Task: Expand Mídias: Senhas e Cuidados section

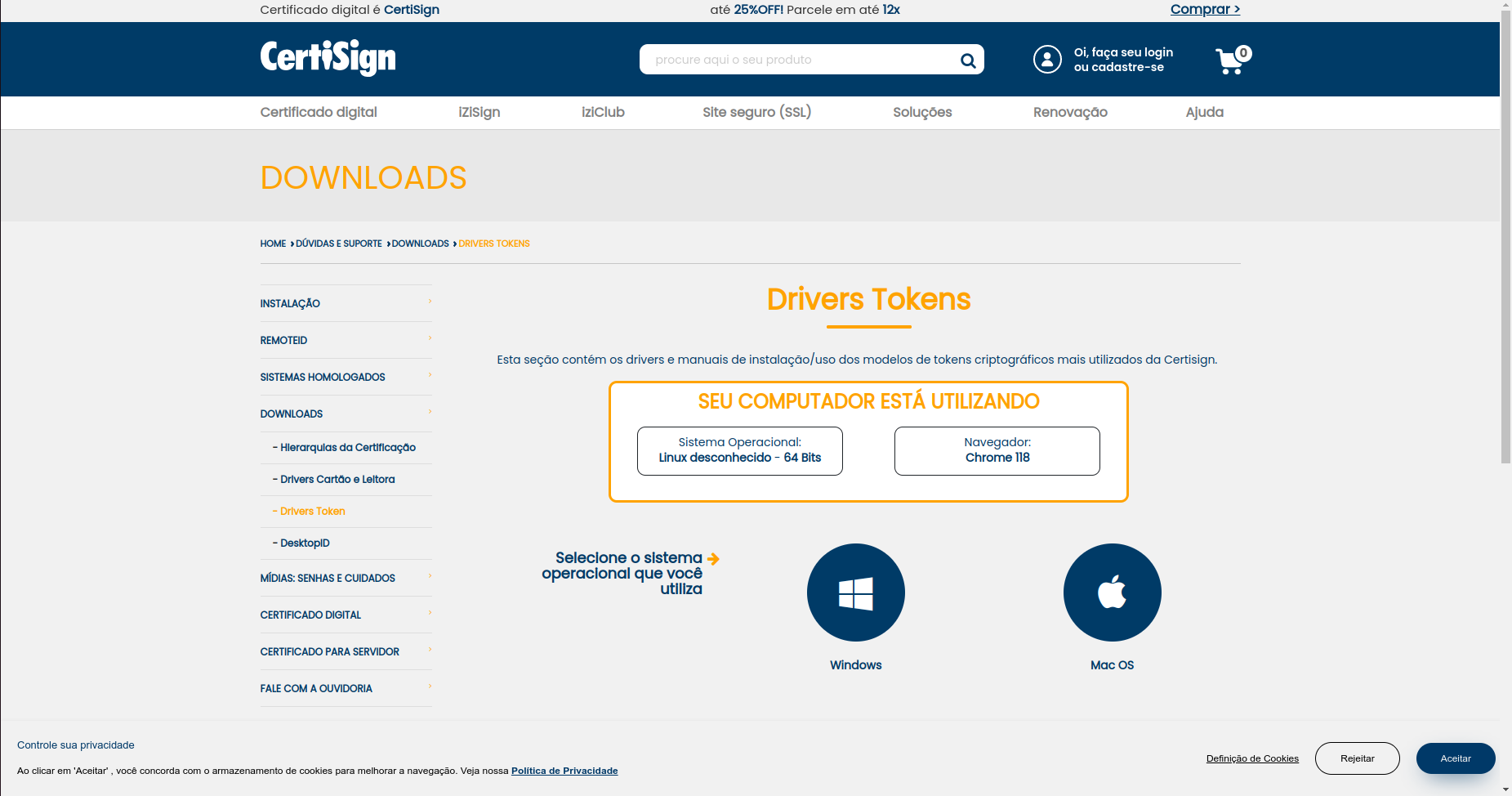Action: pyautogui.click(x=346, y=578)
